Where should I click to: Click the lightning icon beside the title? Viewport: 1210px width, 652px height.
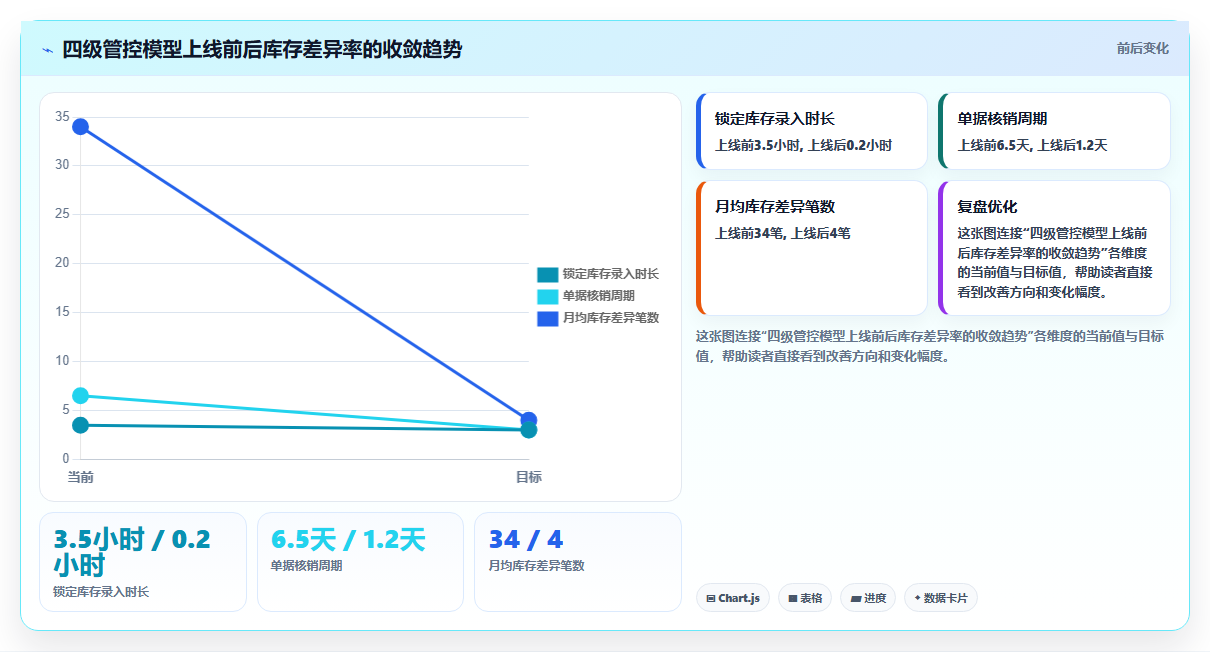(48, 50)
